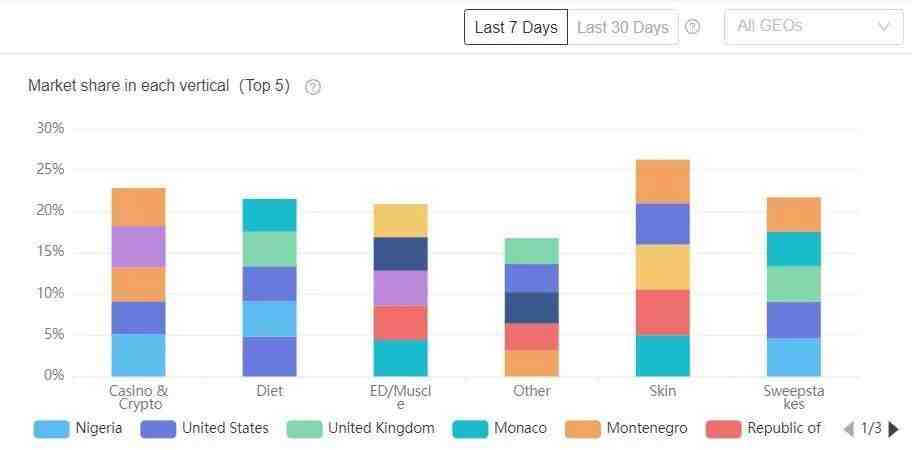Click bottom blue segment of Casino & Crypto bar
This screenshot has height=450, width=912.
[138, 355]
